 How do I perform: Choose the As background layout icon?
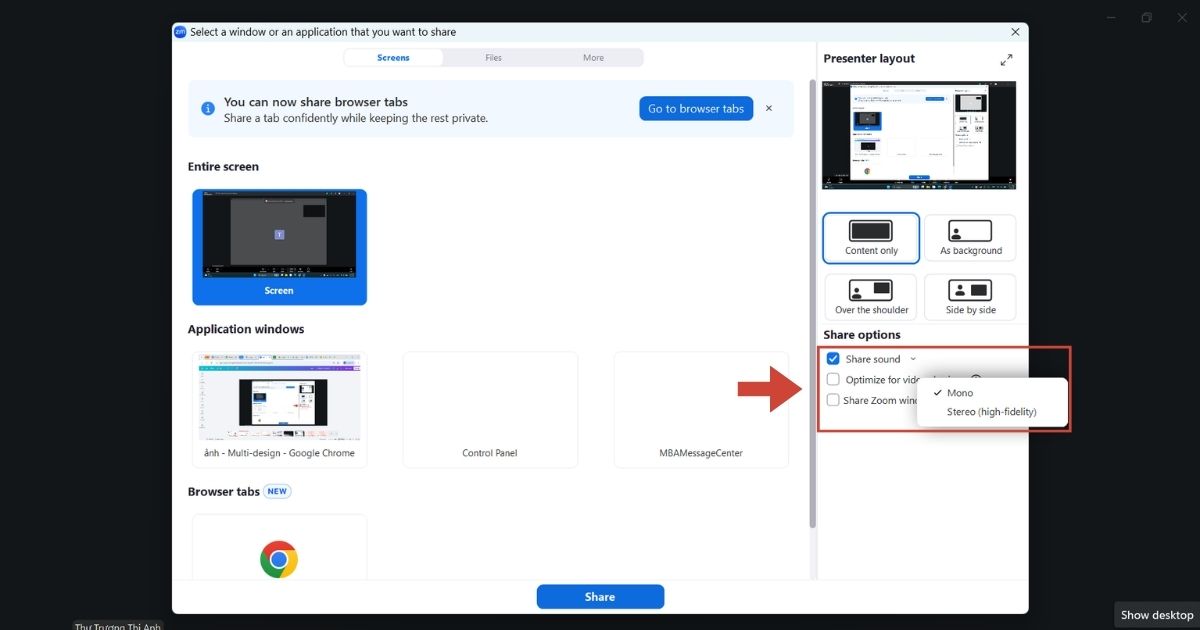tap(970, 231)
